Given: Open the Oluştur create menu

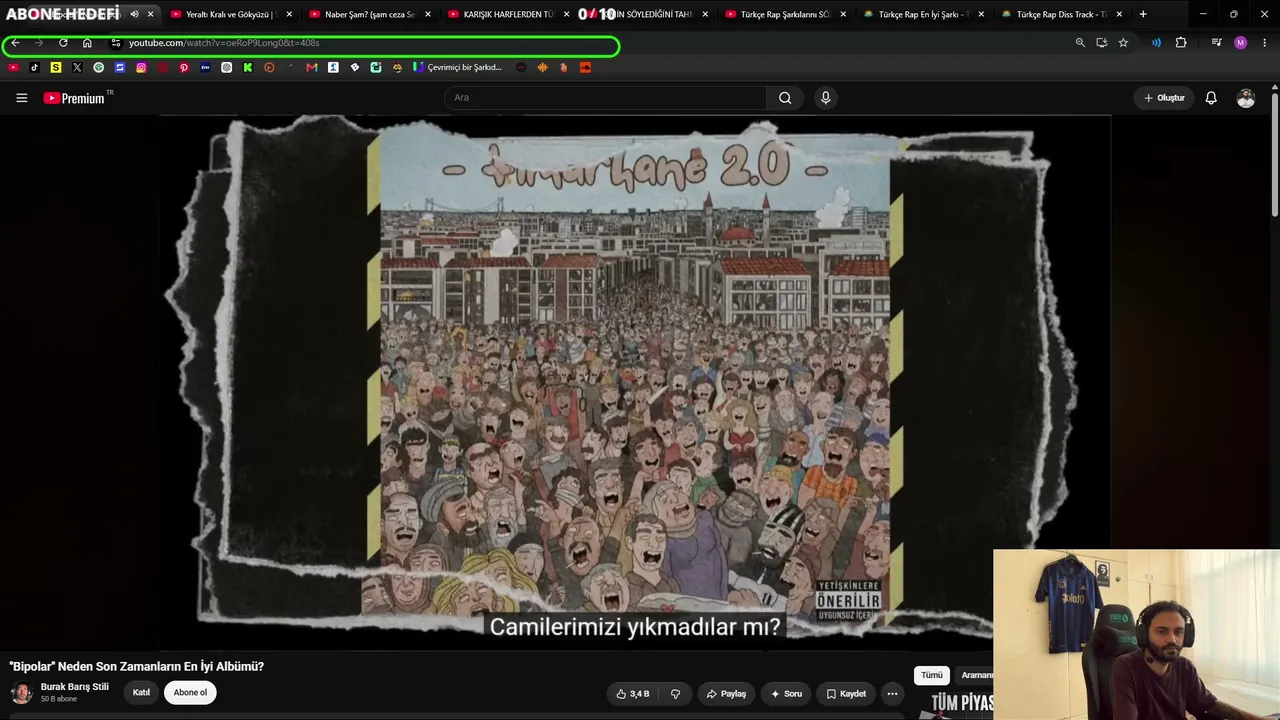Looking at the screenshot, I should 1164,98.
